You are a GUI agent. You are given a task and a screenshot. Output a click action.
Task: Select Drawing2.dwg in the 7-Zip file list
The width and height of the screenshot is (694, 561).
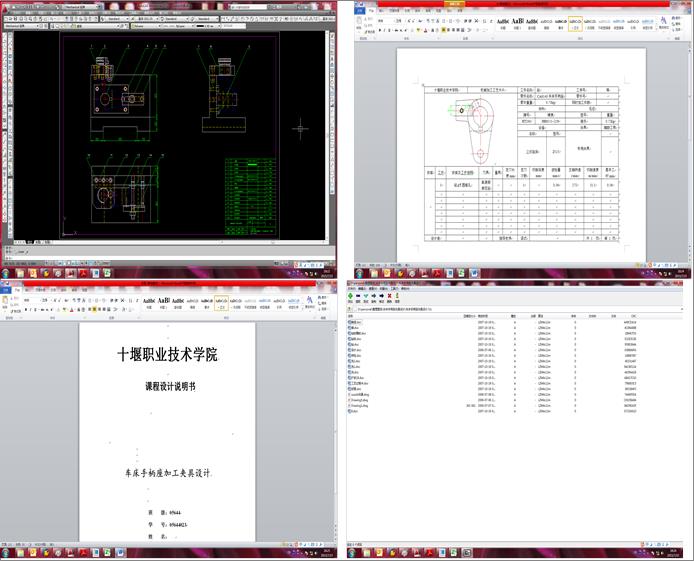click(359, 400)
